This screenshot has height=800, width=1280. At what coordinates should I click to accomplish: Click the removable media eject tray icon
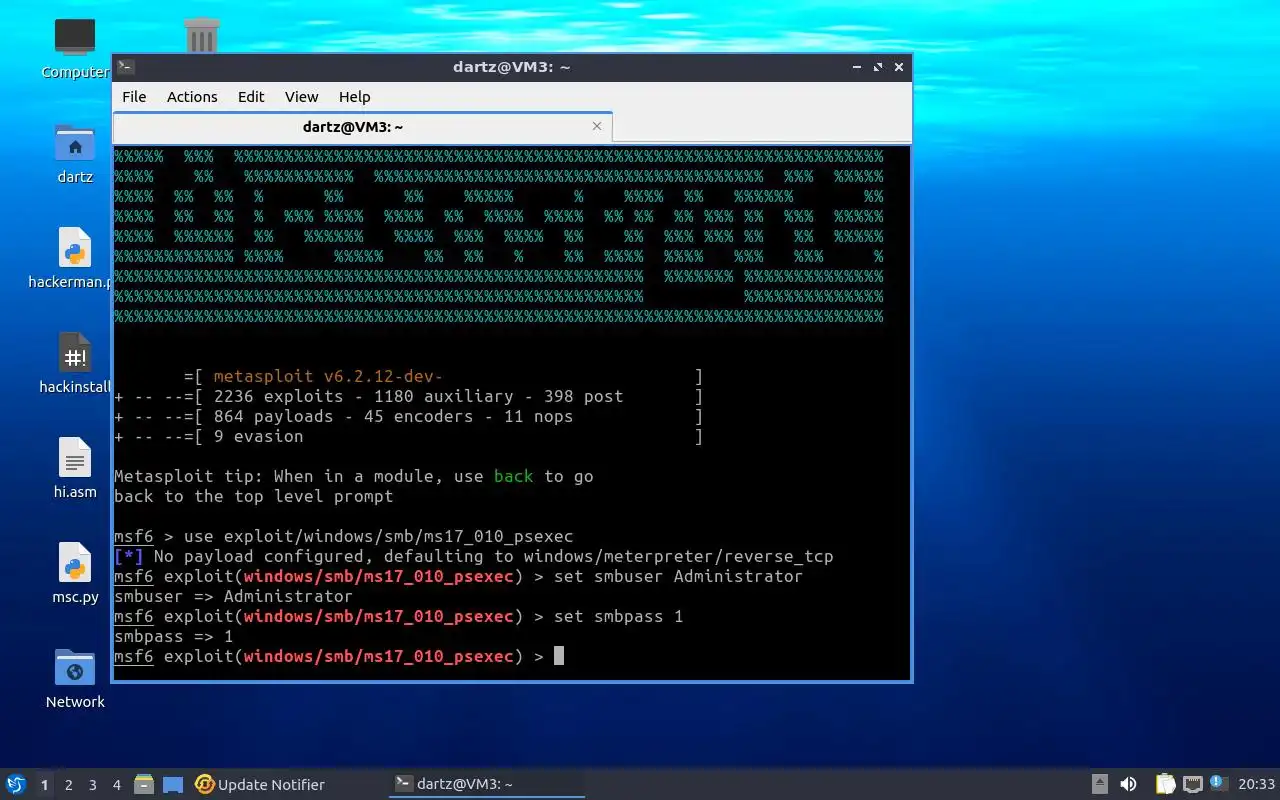coord(1099,784)
